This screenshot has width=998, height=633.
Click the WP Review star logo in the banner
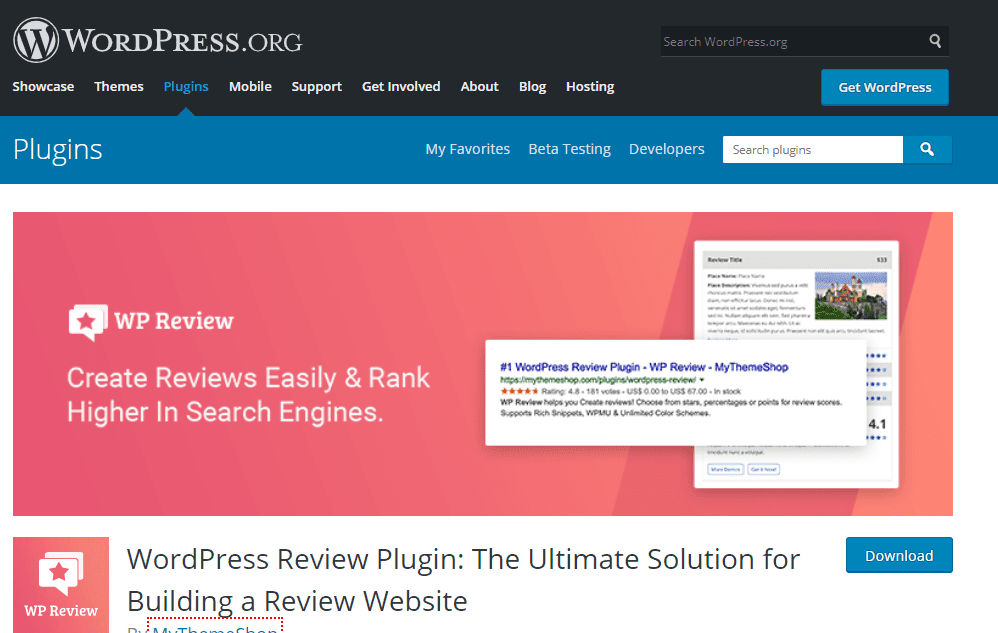(88, 322)
